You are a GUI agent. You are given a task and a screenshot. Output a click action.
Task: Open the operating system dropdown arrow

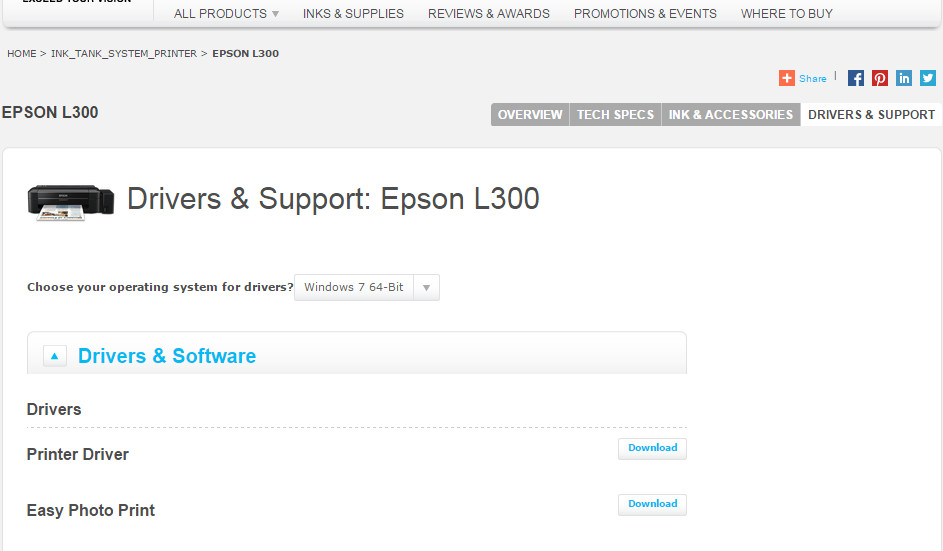click(x=426, y=288)
